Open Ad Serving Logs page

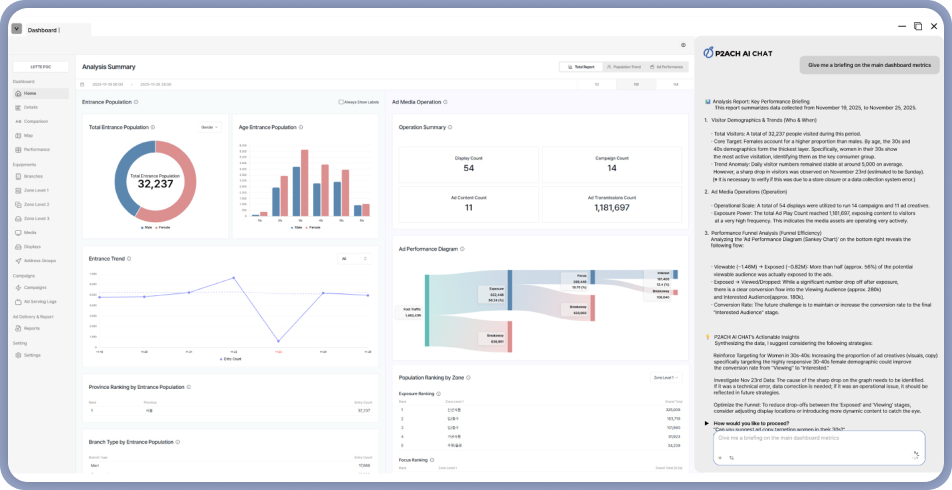40,301
